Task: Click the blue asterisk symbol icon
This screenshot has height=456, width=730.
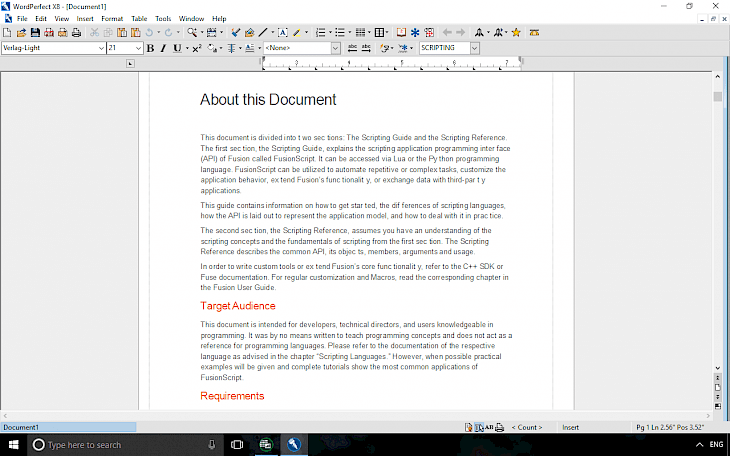Action: tap(415, 33)
